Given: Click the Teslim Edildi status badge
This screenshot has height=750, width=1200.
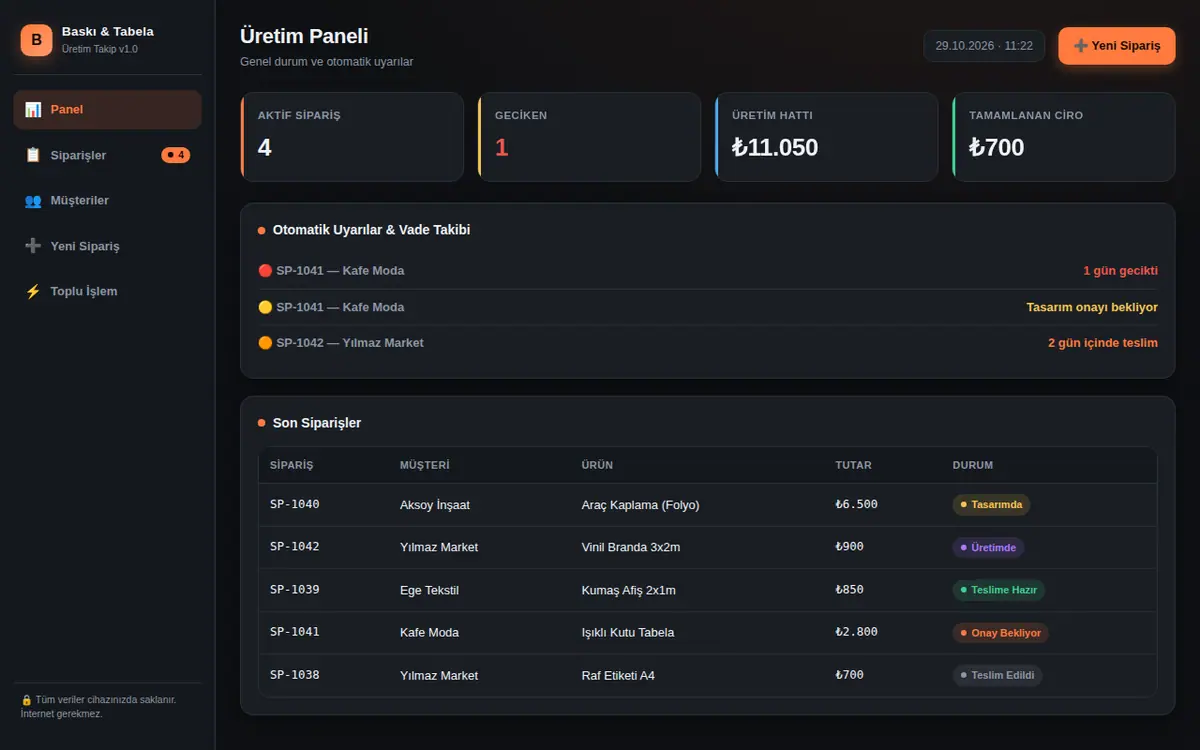Looking at the screenshot, I should 997,675.
